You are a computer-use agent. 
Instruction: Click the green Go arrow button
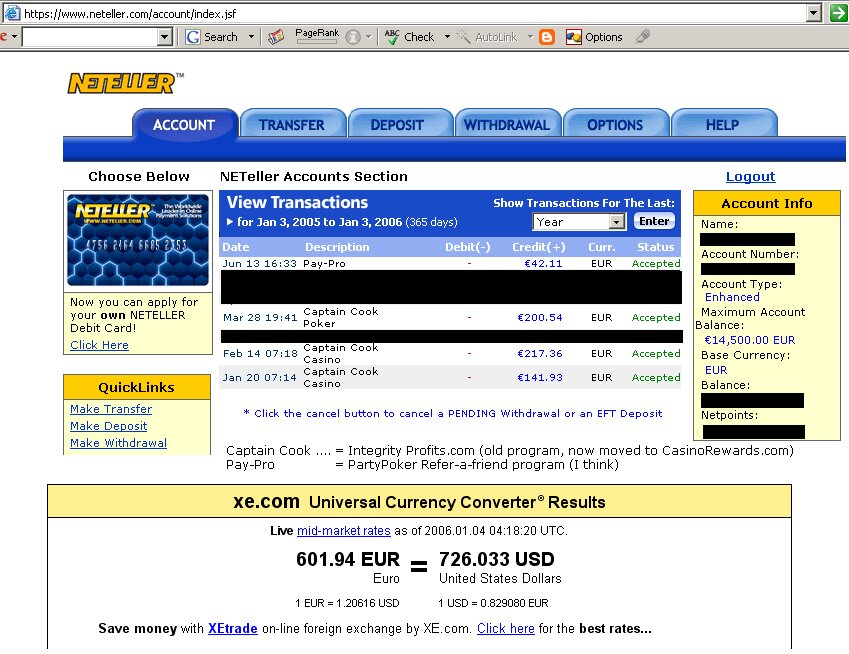point(838,13)
